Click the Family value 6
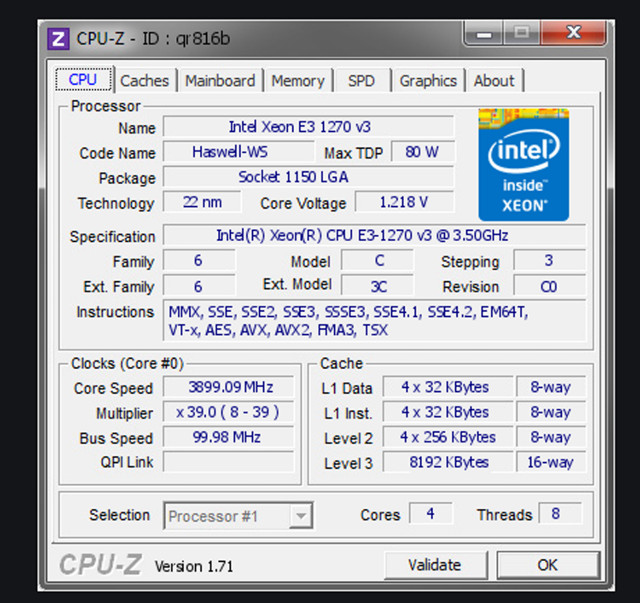Viewport: 640px width, 603px height. click(x=199, y=260)
